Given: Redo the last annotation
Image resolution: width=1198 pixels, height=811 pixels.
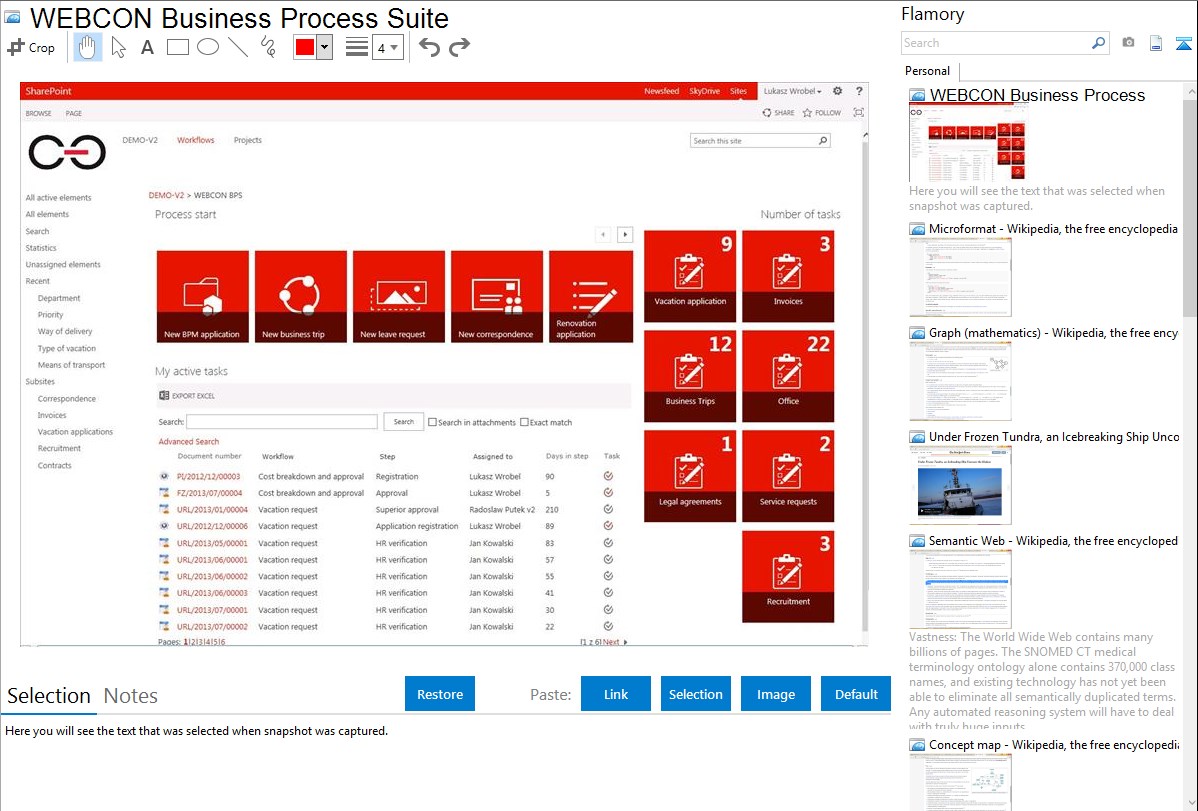Looking at the screenshot, I should [x=459, y=47].
